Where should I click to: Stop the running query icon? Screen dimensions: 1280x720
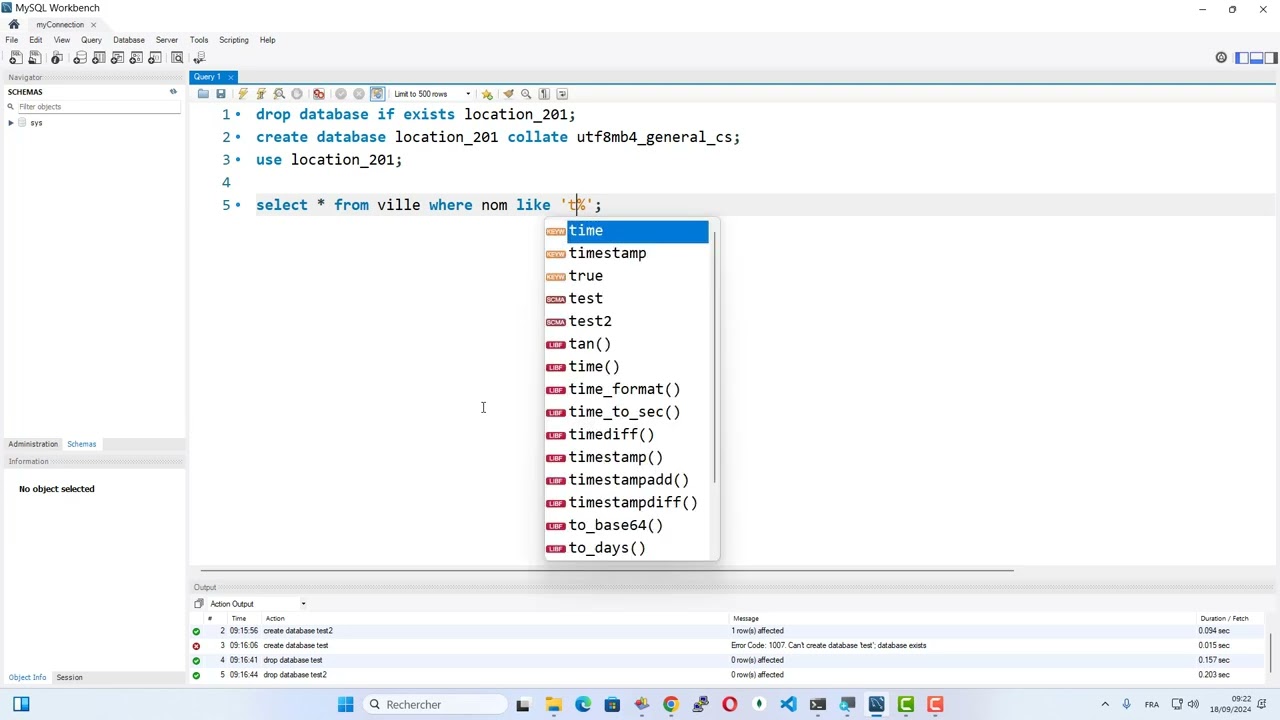[x=297, y=94]
